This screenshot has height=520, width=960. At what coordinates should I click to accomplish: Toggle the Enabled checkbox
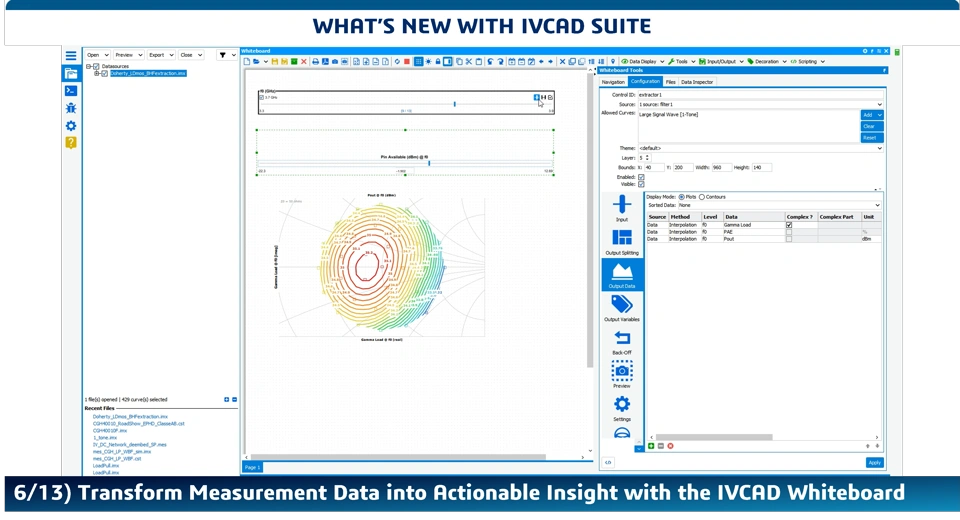click(x=641, y=177)
